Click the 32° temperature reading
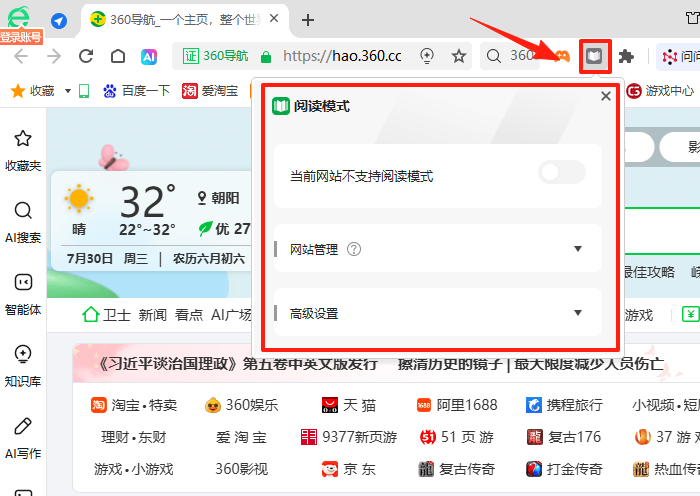This screenshot has width=700, height=496. pyautogui.click(x=148, y=201)
